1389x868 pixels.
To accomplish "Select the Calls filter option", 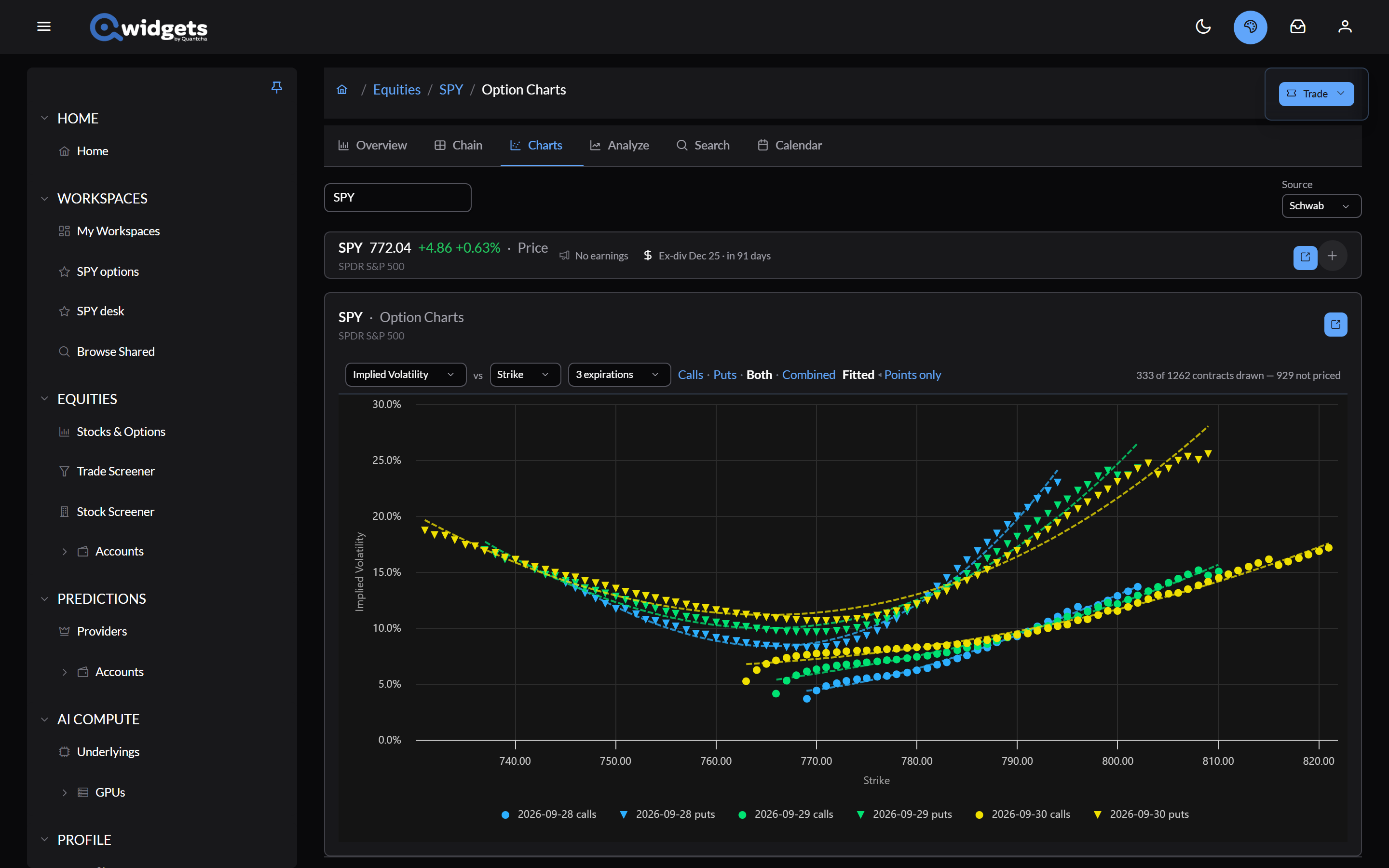I will [x=690, y=375].
